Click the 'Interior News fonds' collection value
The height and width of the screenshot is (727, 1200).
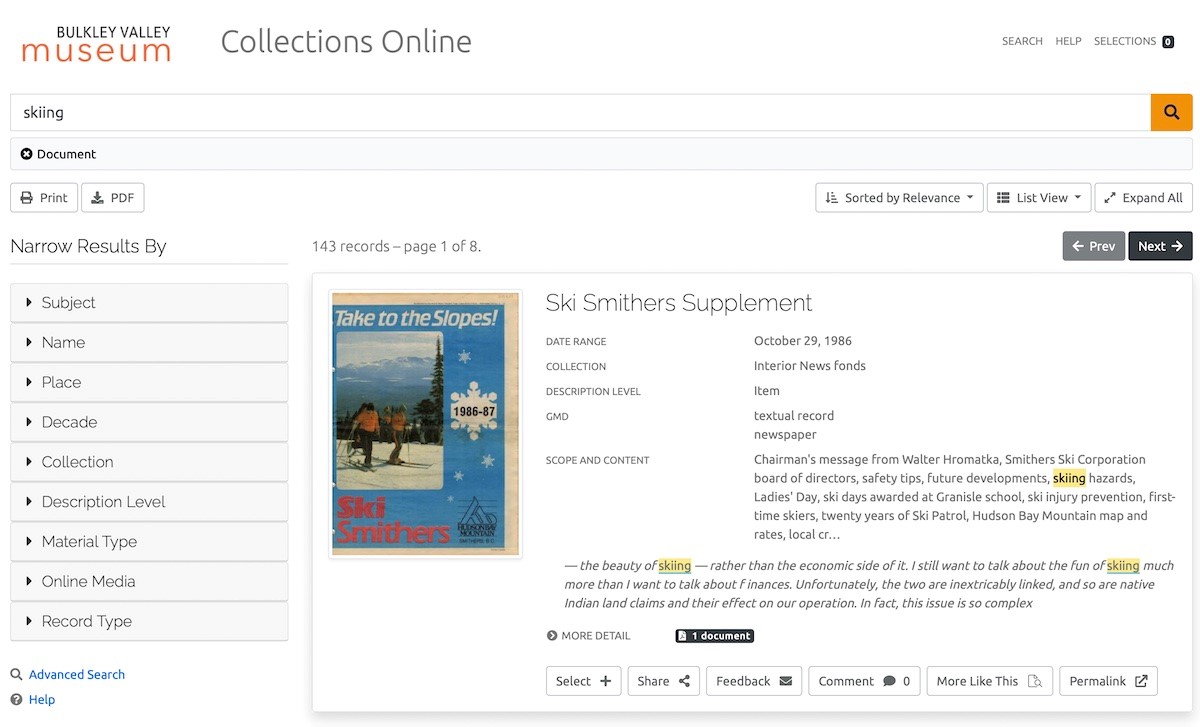pos(810,366)
